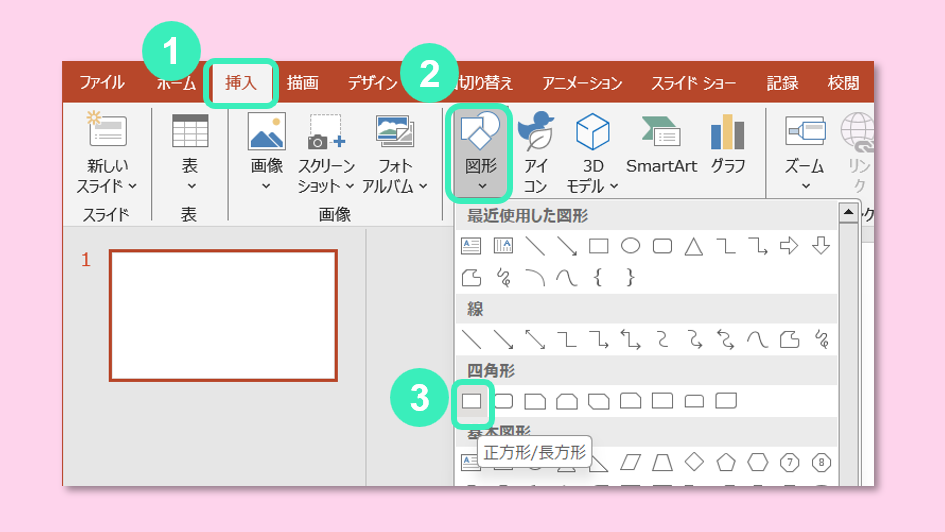The width and height of the screenshot is (945, 532).
Task: Choose the snip diagonal corners rectangle
Action: (x=598, y=401)
